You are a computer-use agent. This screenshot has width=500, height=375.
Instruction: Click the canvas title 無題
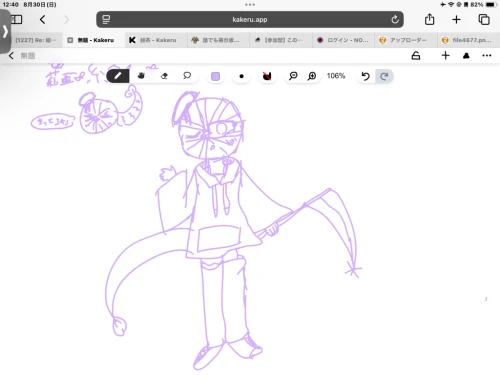pos(28,56)
